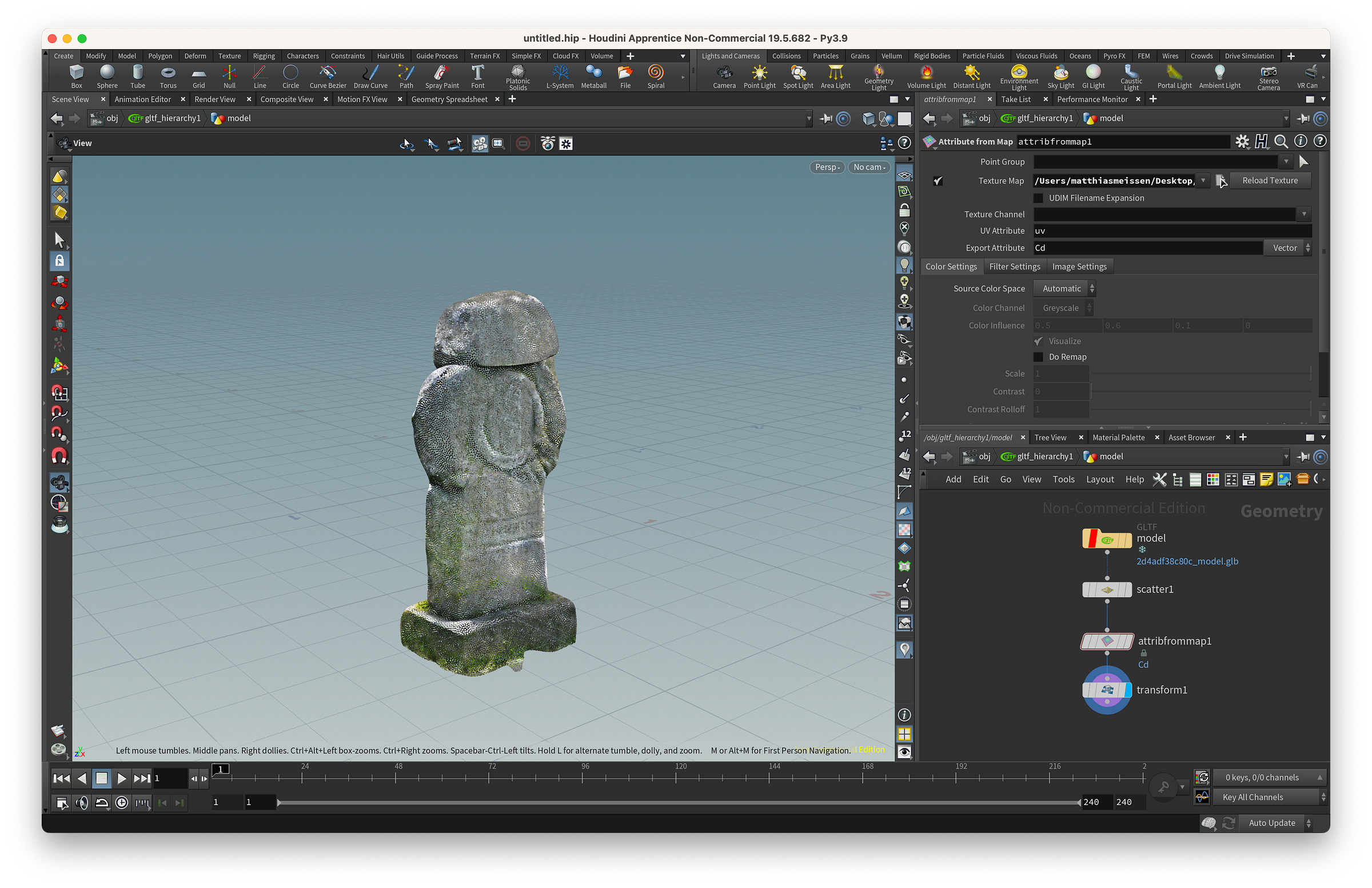Screen dimensions: 1372x888
Task: Add a Point Light from the shelf
Action: tap(759, 76)
